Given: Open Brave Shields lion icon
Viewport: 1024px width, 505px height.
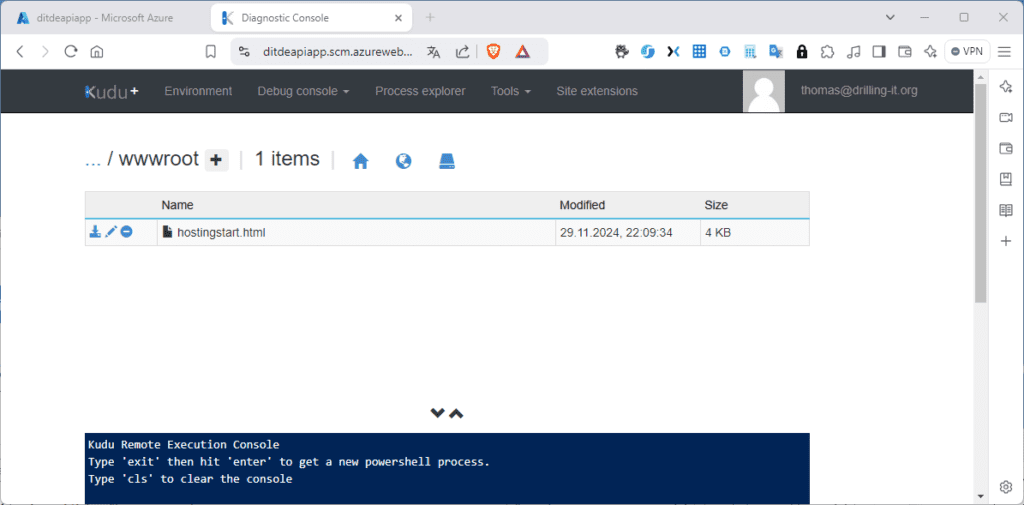Looking at the screenshot, I should pos(494,52).
